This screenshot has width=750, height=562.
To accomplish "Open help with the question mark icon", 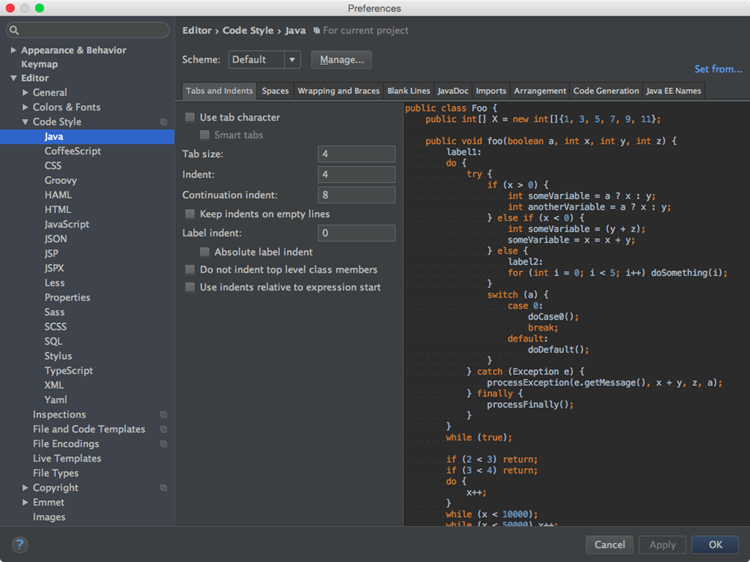I will [20, 544].
